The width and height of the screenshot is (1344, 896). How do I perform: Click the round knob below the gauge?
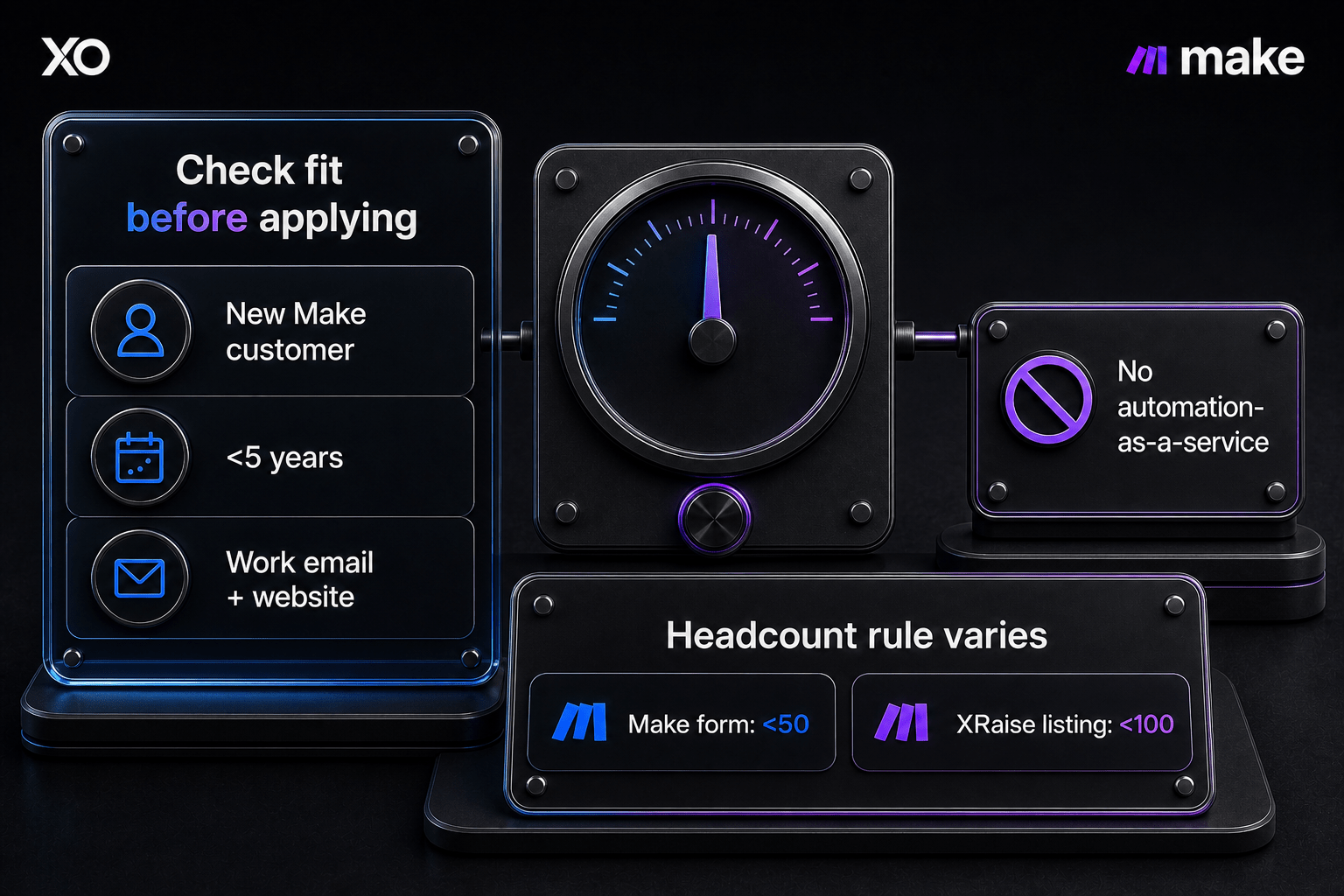tap(714, 518)
